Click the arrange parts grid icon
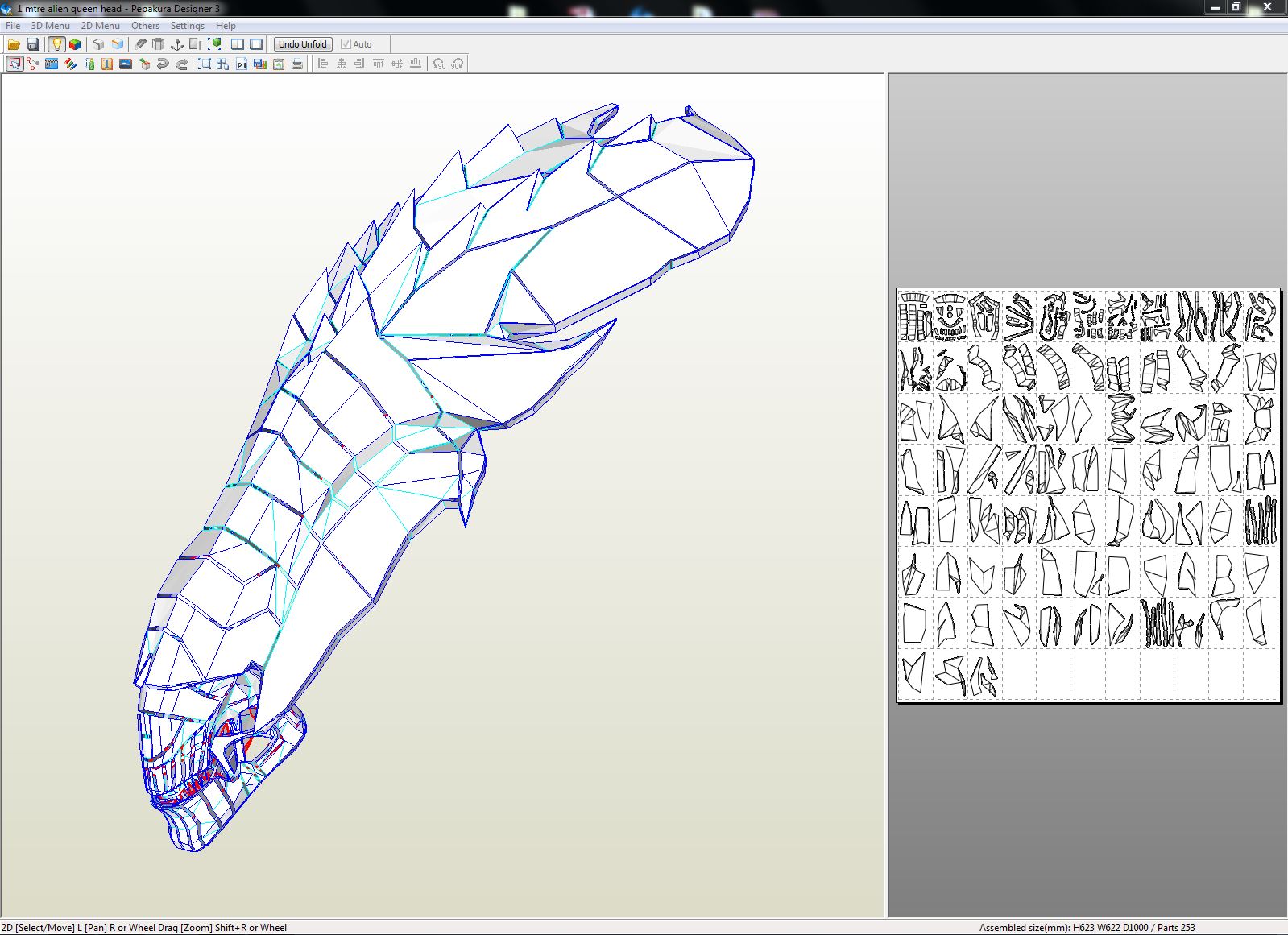 tap(222, 64)
